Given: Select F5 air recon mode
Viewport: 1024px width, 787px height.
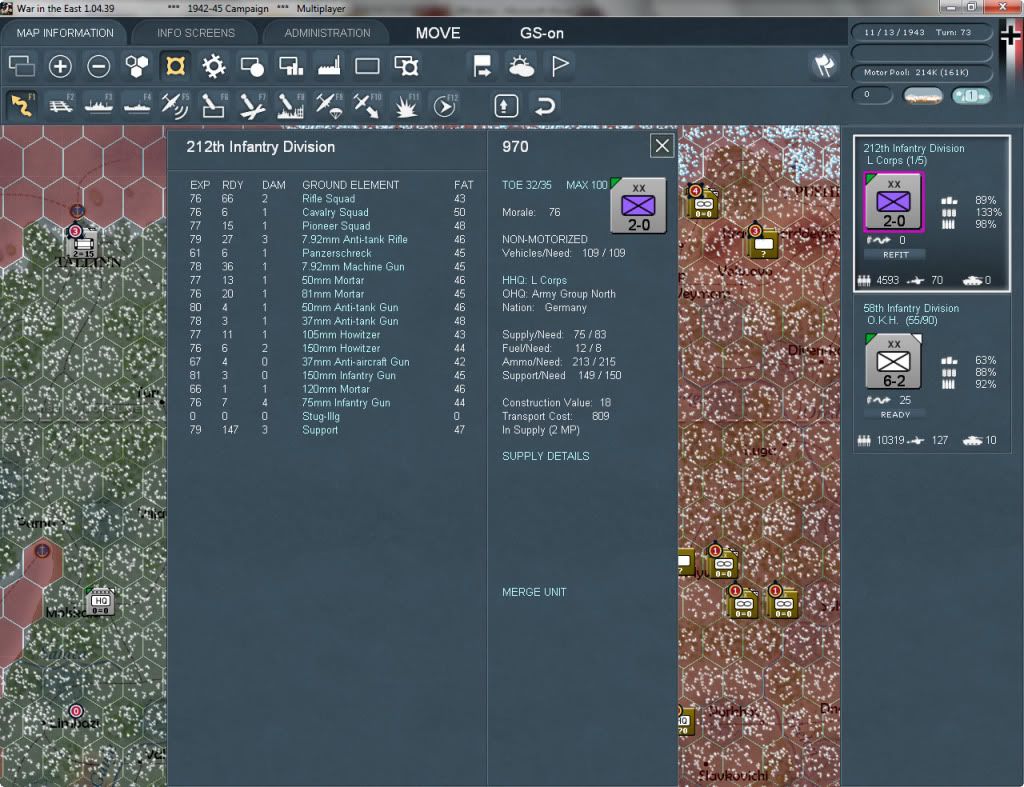Looking at the screenshot, I should tap(175, 105).
